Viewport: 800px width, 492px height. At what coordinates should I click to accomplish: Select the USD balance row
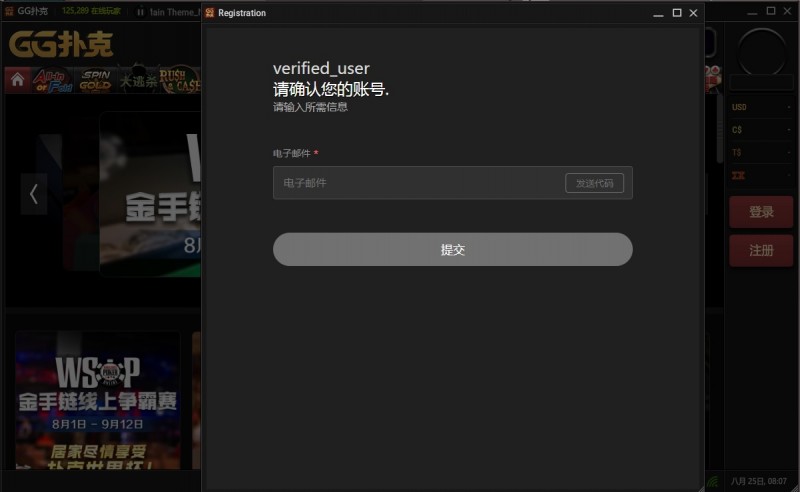(761, 107)
